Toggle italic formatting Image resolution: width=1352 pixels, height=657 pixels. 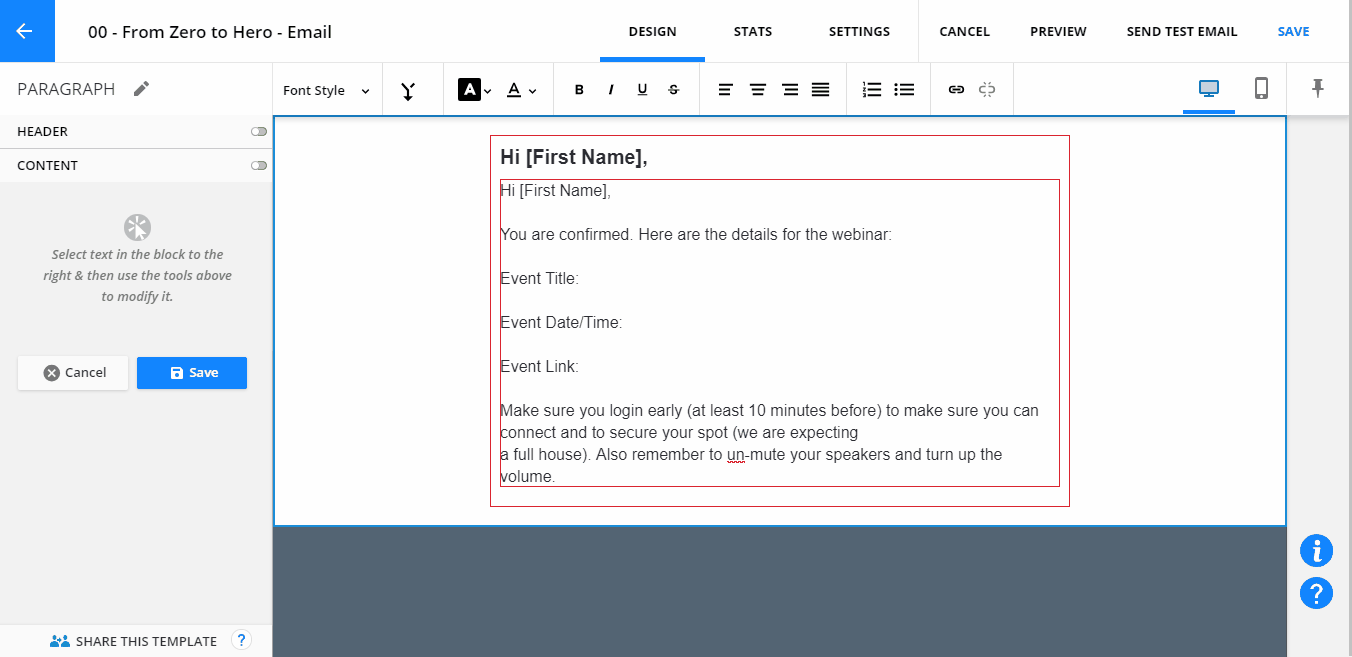click(611, 90)
